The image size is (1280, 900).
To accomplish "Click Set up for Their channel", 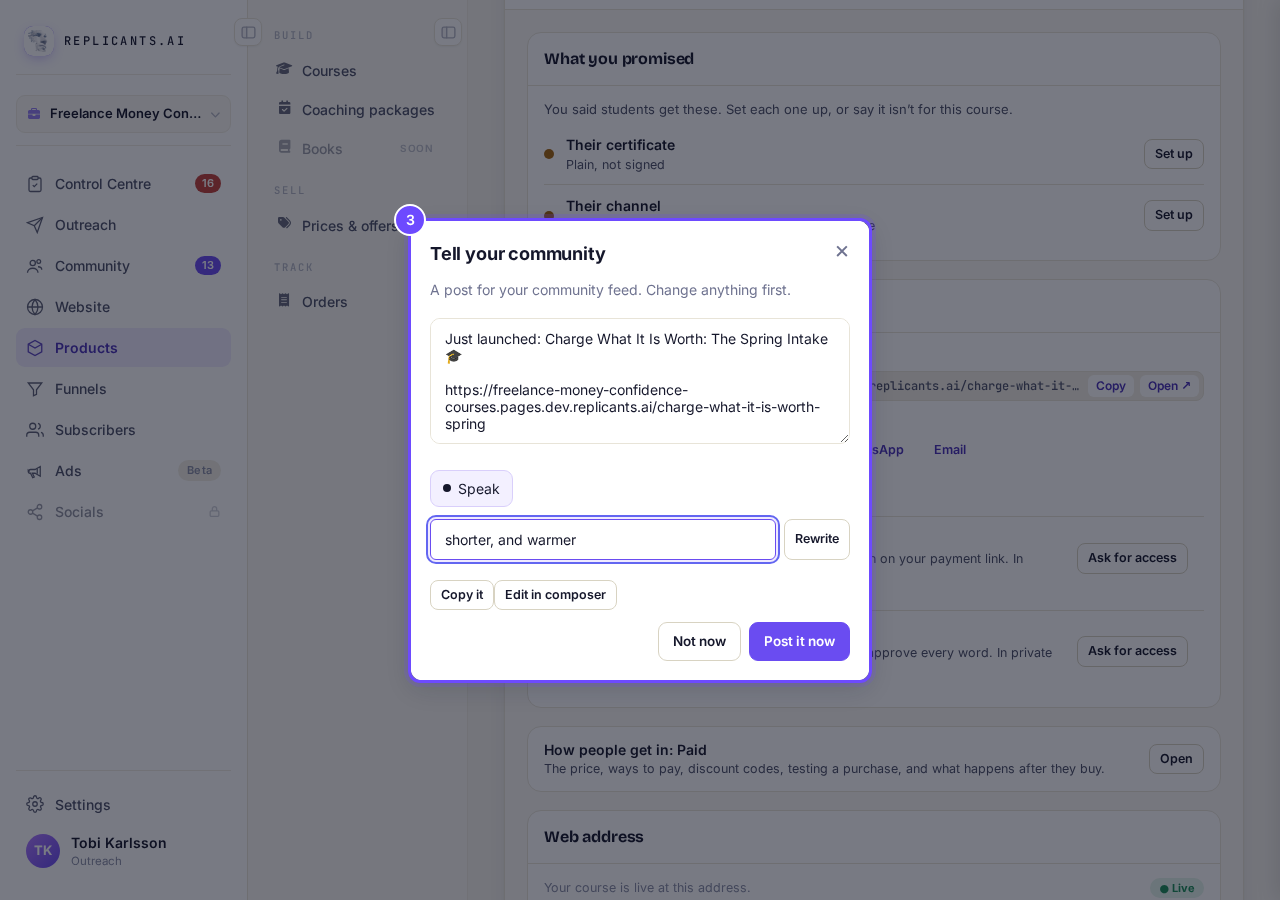I will point(1174,215).
